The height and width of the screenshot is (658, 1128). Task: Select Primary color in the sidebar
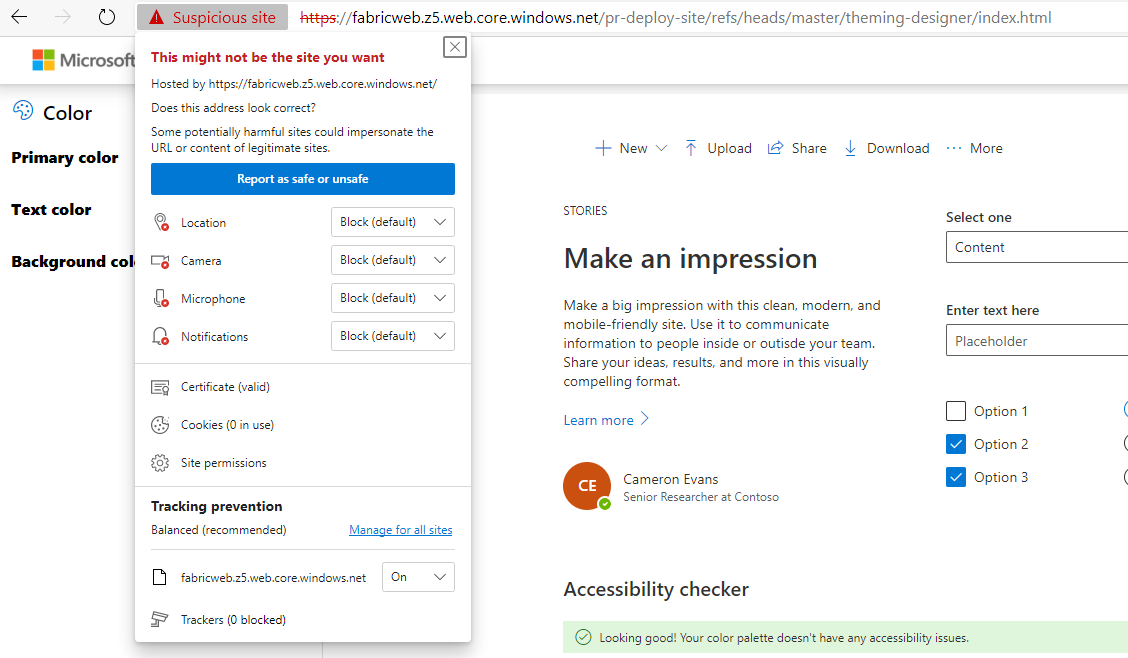pyautogui.click(x=64, y=157)
